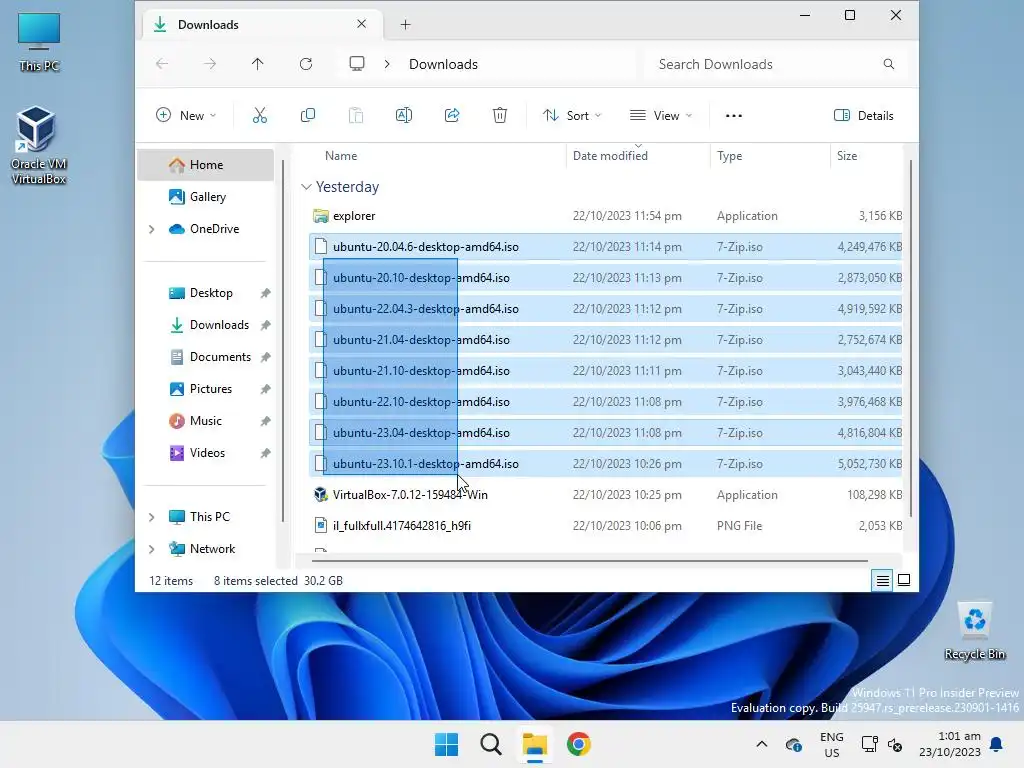
Task: Expand This PC tree node
Action: [152, 517]
